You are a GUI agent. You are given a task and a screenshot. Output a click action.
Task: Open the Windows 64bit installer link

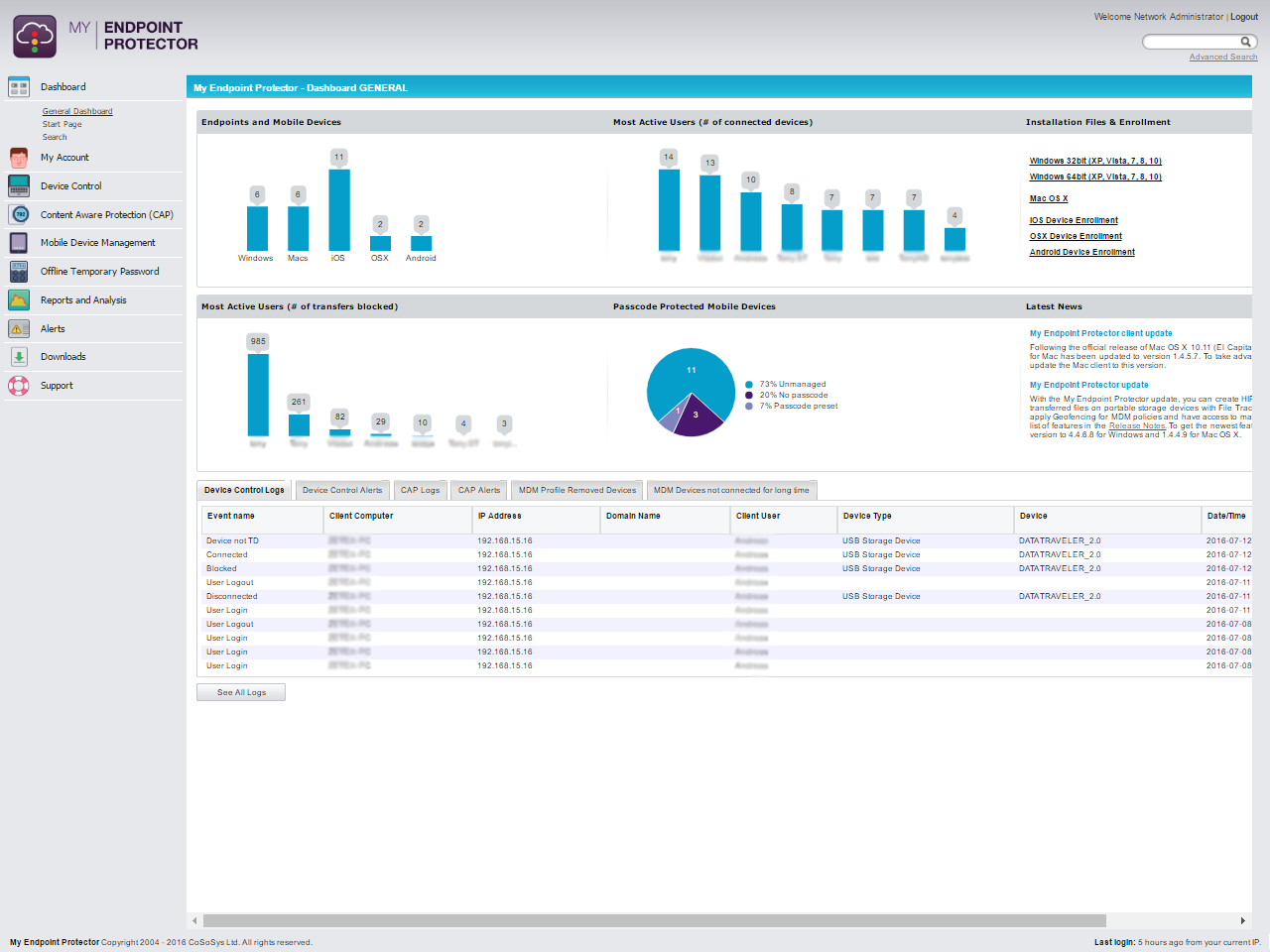click(1094, 177)
